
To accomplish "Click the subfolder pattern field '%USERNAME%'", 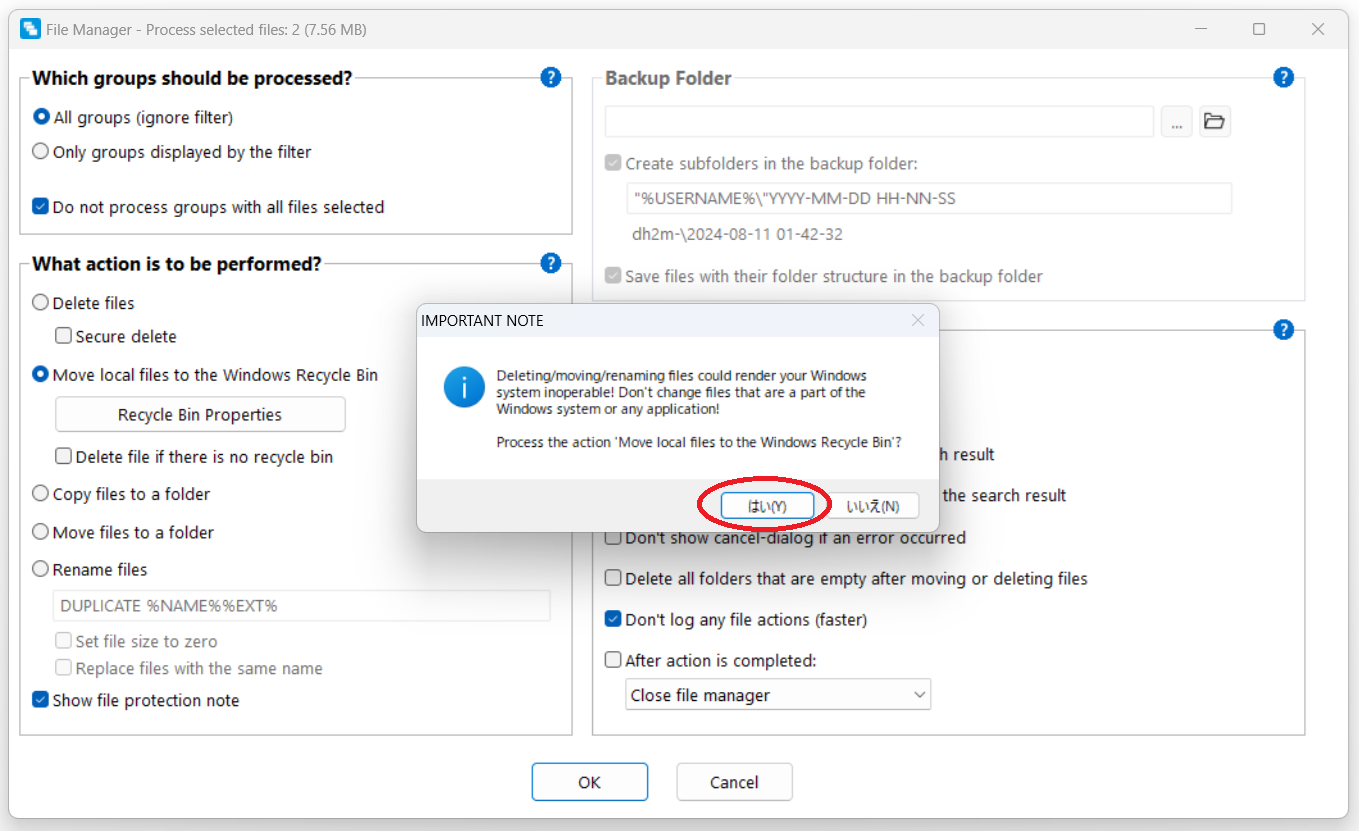I will click(x=929, y=198).
